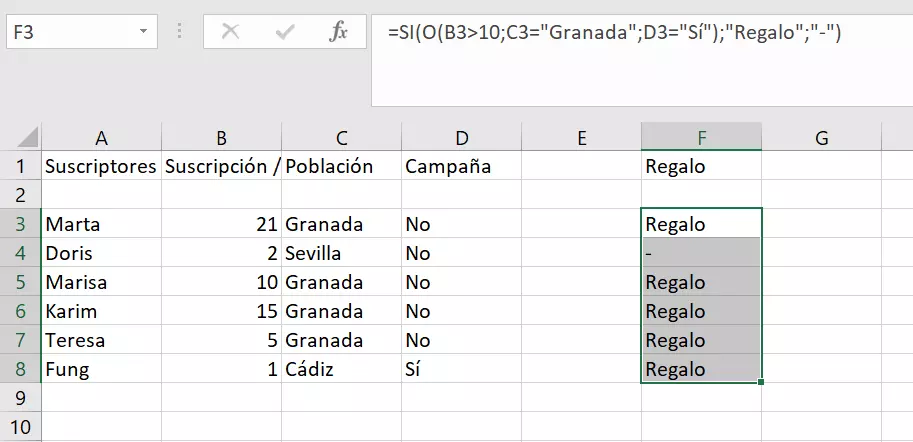Select the 'Cádiz' cell

pos(341,369)
